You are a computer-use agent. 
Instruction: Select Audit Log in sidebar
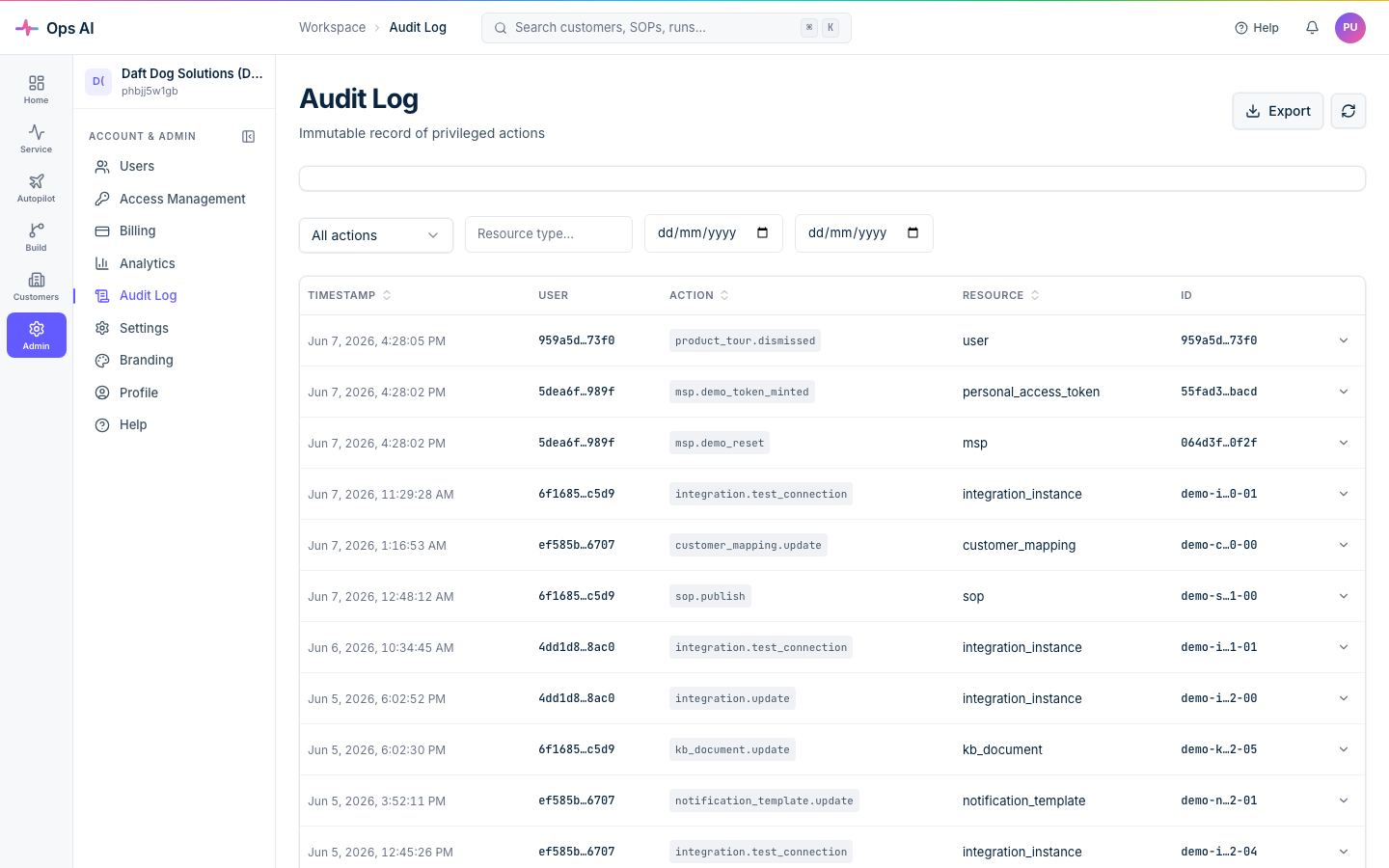tap(174, 296)
